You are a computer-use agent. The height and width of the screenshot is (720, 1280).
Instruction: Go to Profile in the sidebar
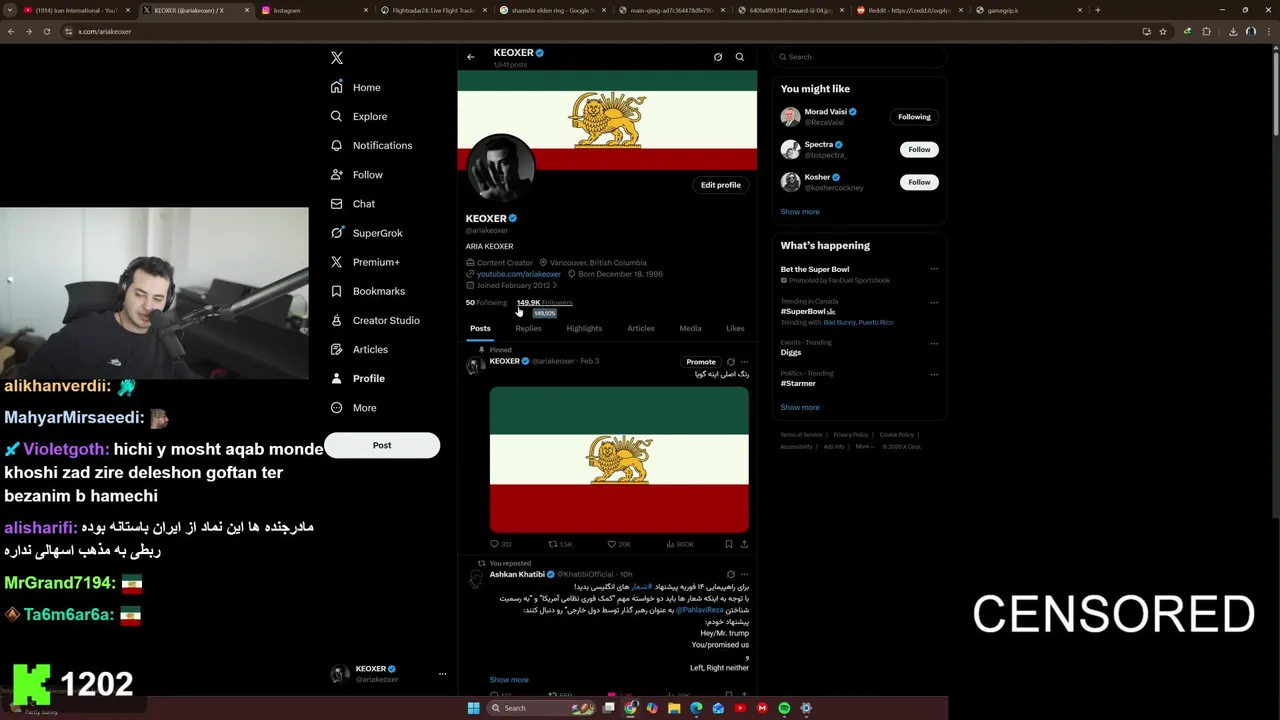point(358,378)
